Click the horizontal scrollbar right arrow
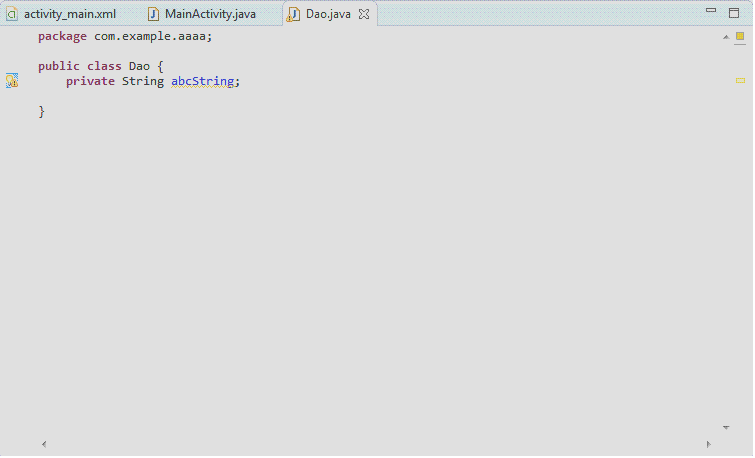Viewport: 755px width, 458px height. point(708,444)
